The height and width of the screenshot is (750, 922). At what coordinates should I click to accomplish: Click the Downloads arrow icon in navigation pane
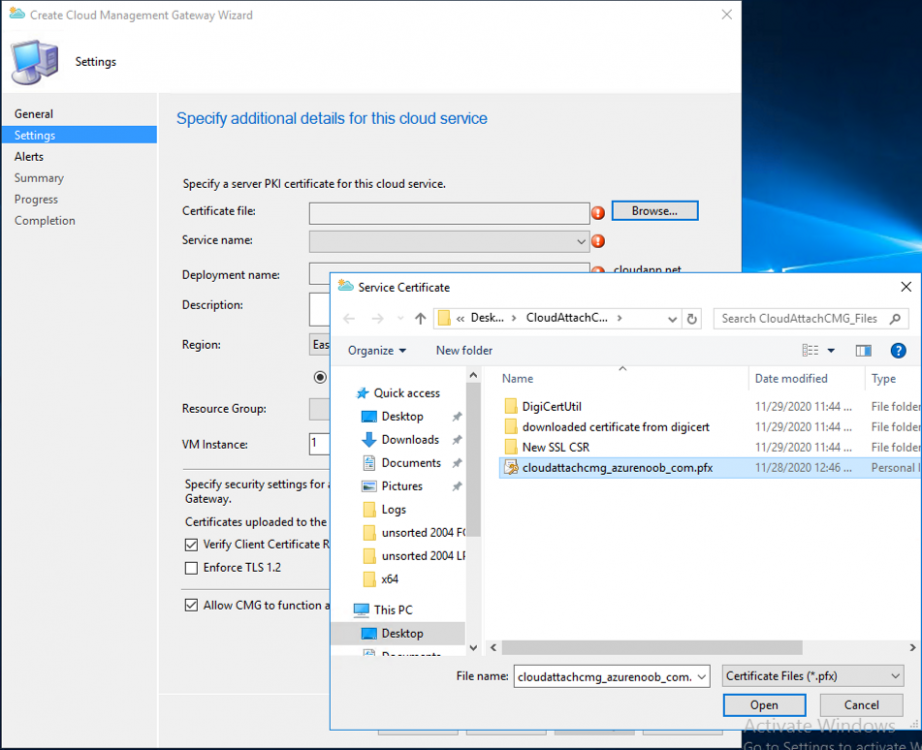(369, 439)
